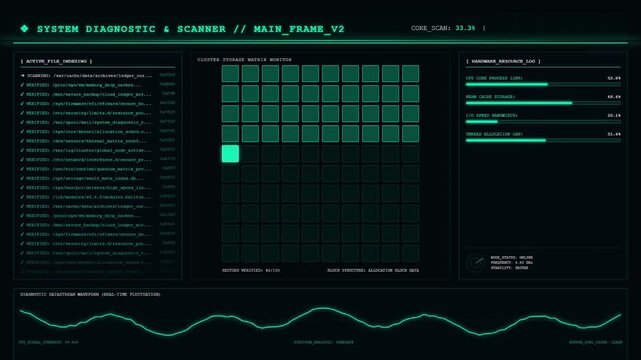Click the circular gauge icon beside NODE_STATUS
The height and width of the screenshot is (360, 641).
[x=476, y=263]
